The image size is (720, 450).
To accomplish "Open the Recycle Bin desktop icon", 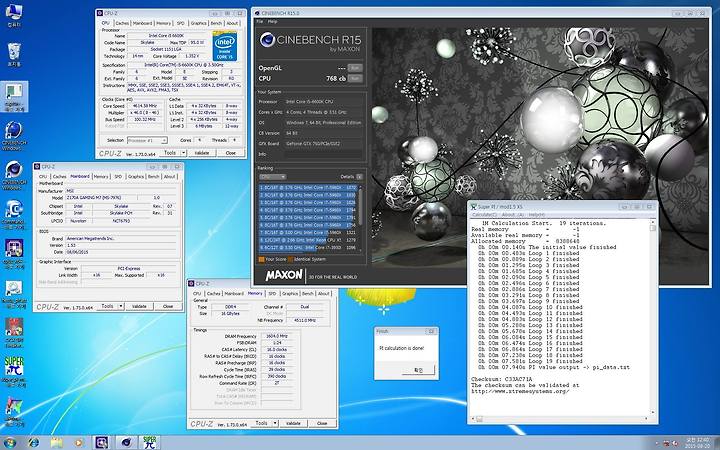I will tap(14, 54).
